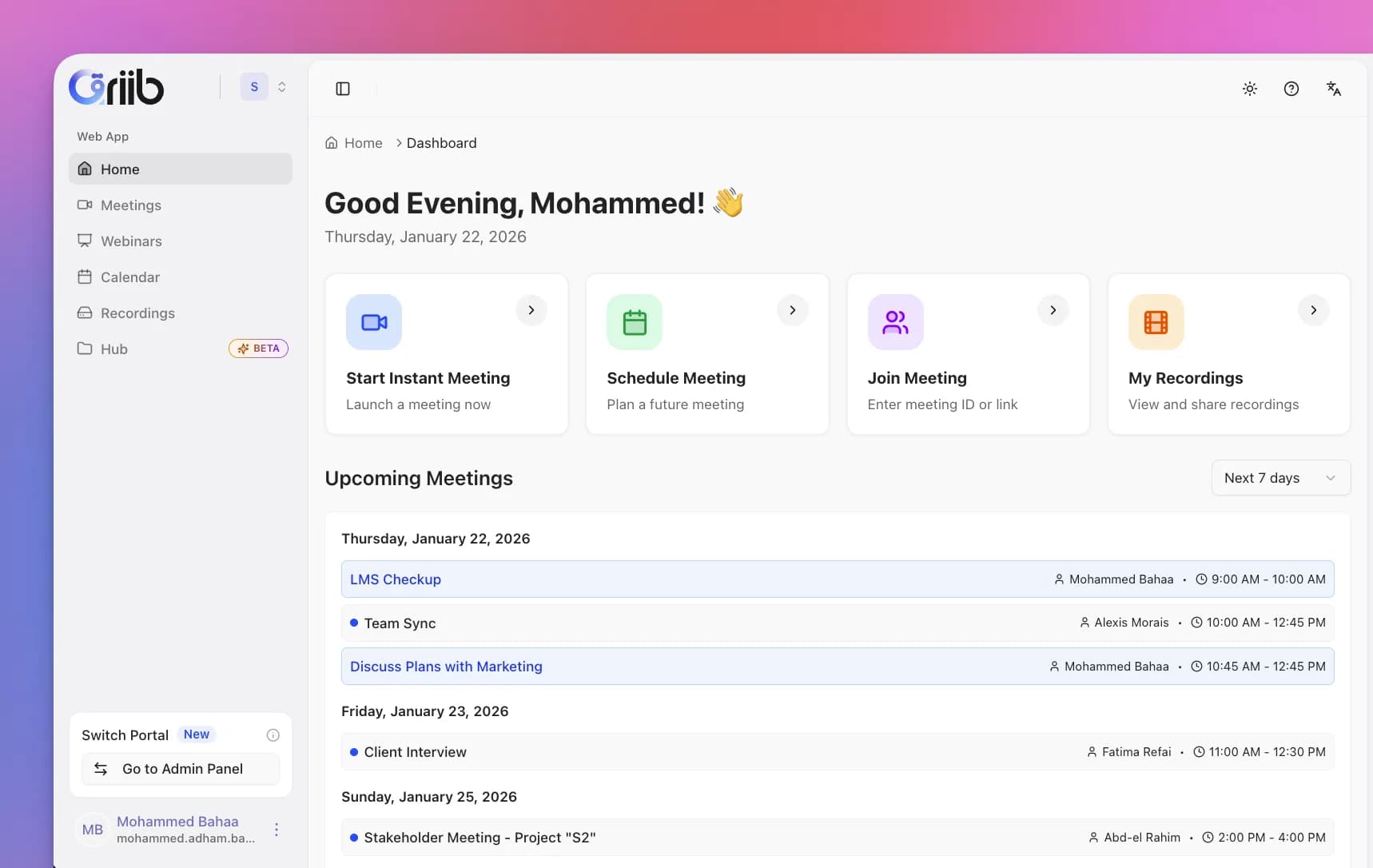The height and width of the screenshot is (868, 1373).
Task: Click the Griib logo
Action: point(117,86)
